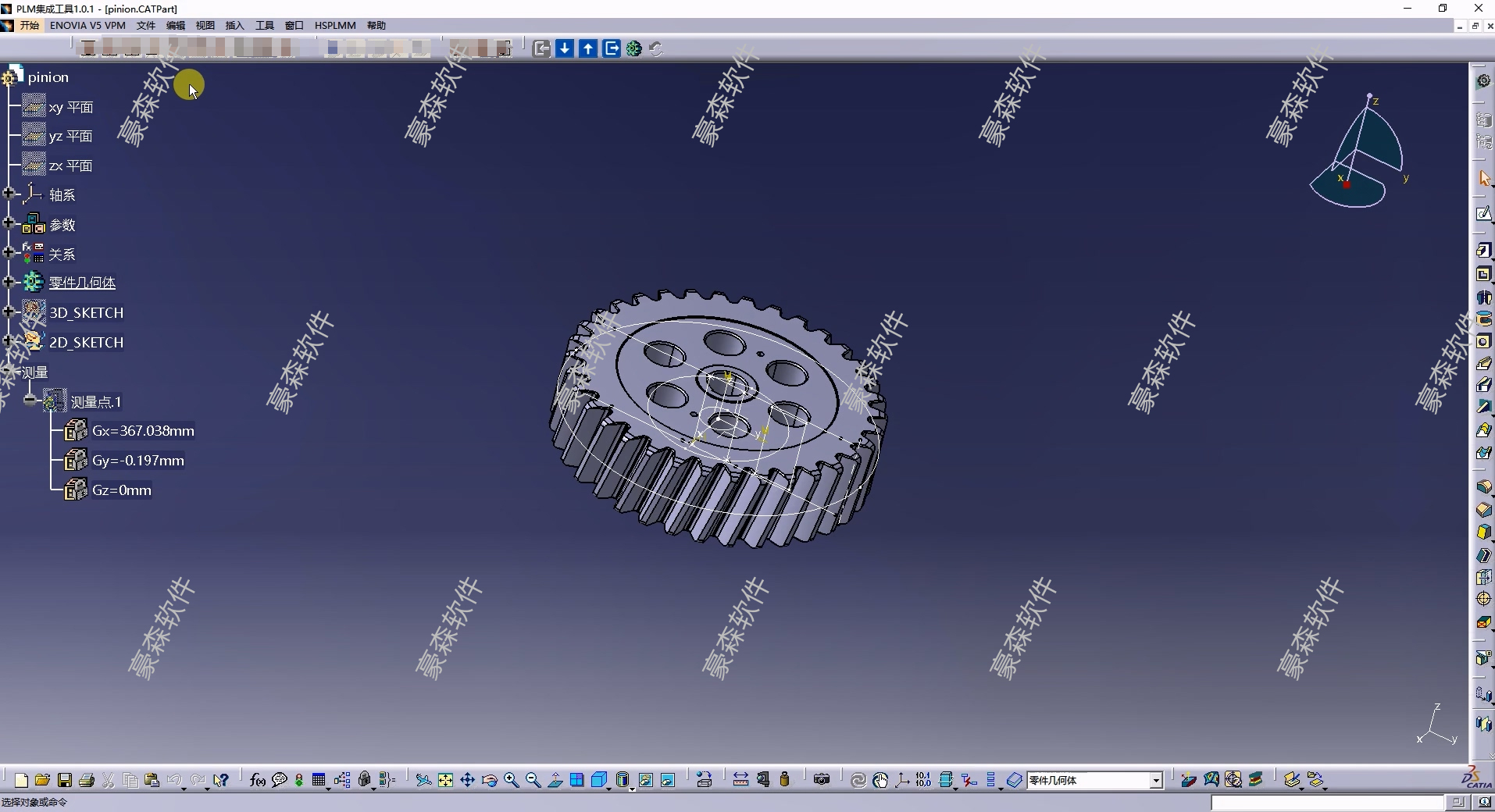Viewport: 1495px width, 812px height.
Task: Click the grey import-arrow PLM icon
Action: [x=541, y=48]
